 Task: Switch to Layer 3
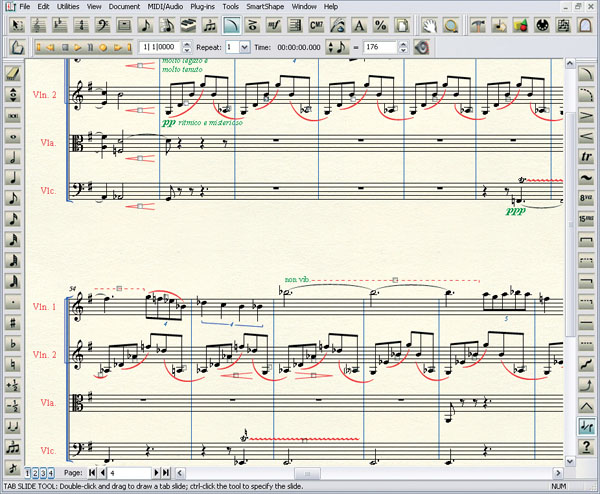(x=43, y=473)
